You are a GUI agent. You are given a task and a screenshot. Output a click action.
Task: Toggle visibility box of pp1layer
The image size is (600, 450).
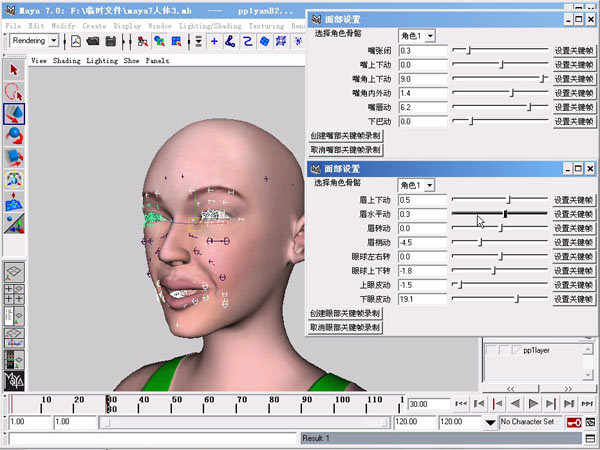point(491,350)
